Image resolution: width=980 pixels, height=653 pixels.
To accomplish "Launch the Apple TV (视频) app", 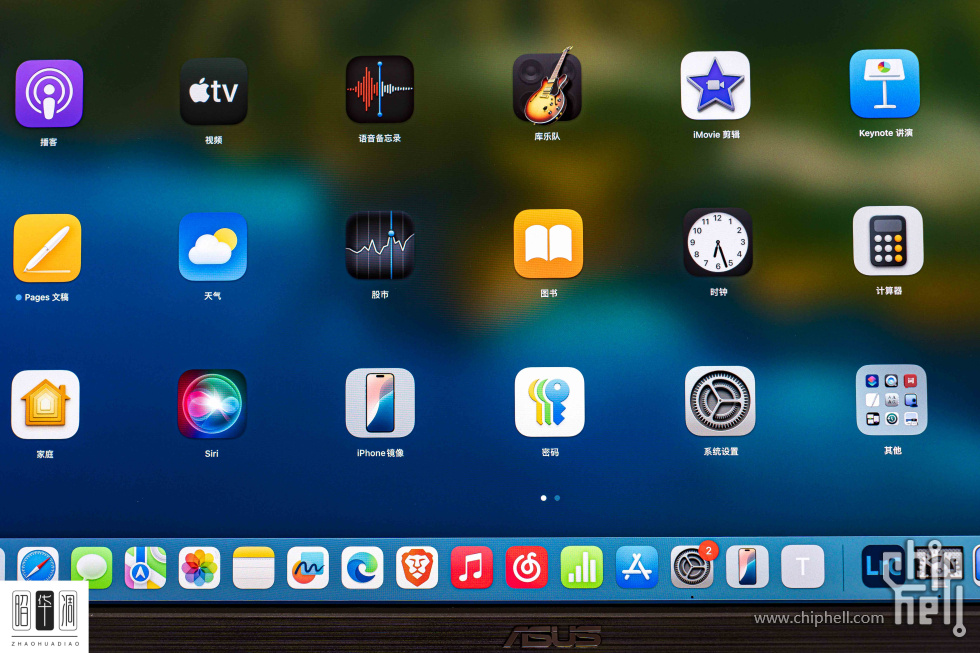I will (x=214, y=91).
